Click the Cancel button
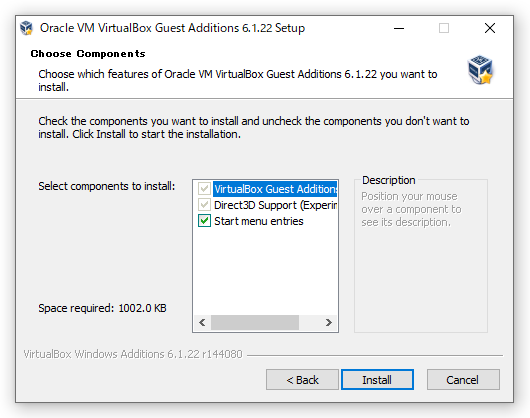This screenshot has width=530, height=418. tap(463, 380)
